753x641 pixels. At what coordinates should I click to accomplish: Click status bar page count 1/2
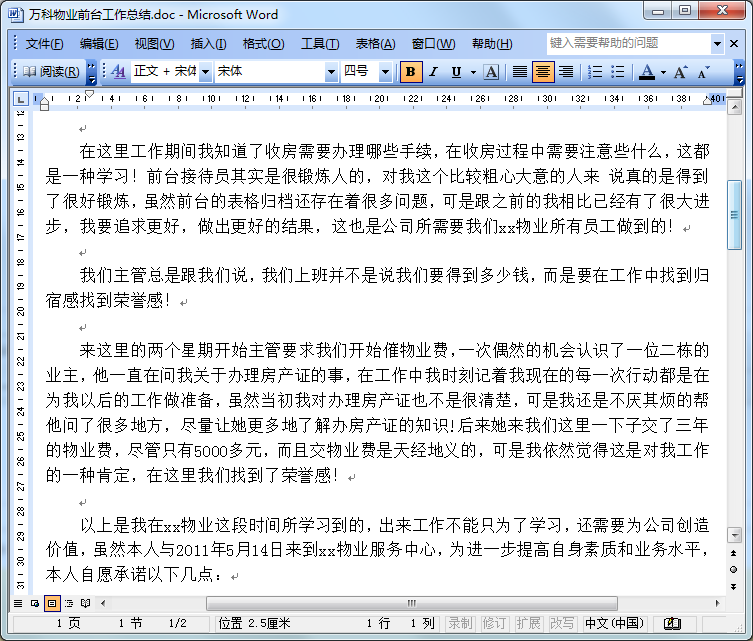(x=177, y=623)
